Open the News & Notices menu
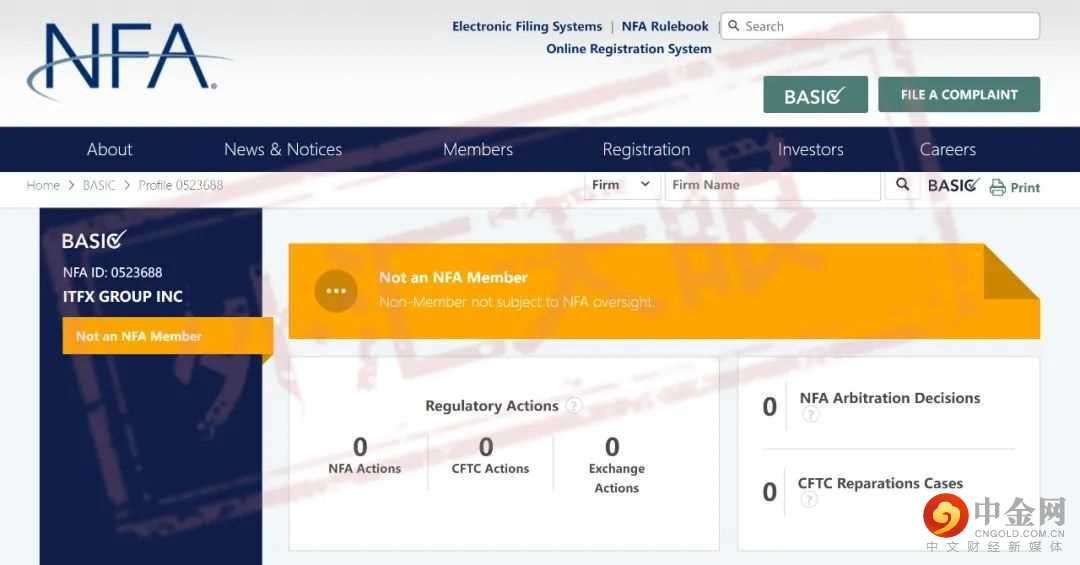Screen dimensions: 1080x565 tap(283, 149)
